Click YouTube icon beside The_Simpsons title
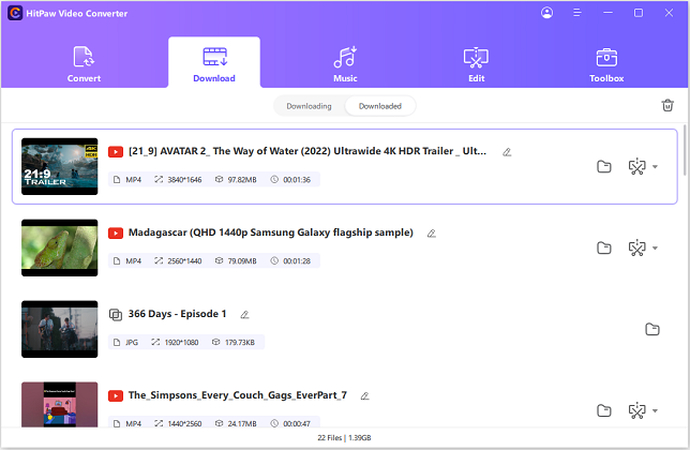The height and width of the screenshot is (450, 690). point(115,396)
